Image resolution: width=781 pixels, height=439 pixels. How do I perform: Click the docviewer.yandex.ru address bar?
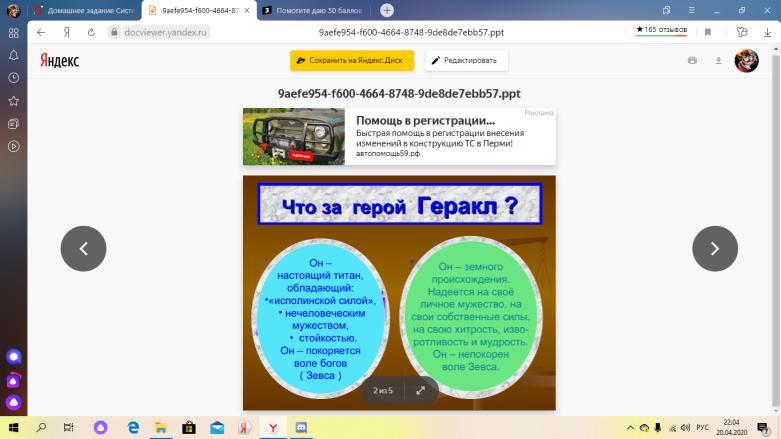coord(160,32)
